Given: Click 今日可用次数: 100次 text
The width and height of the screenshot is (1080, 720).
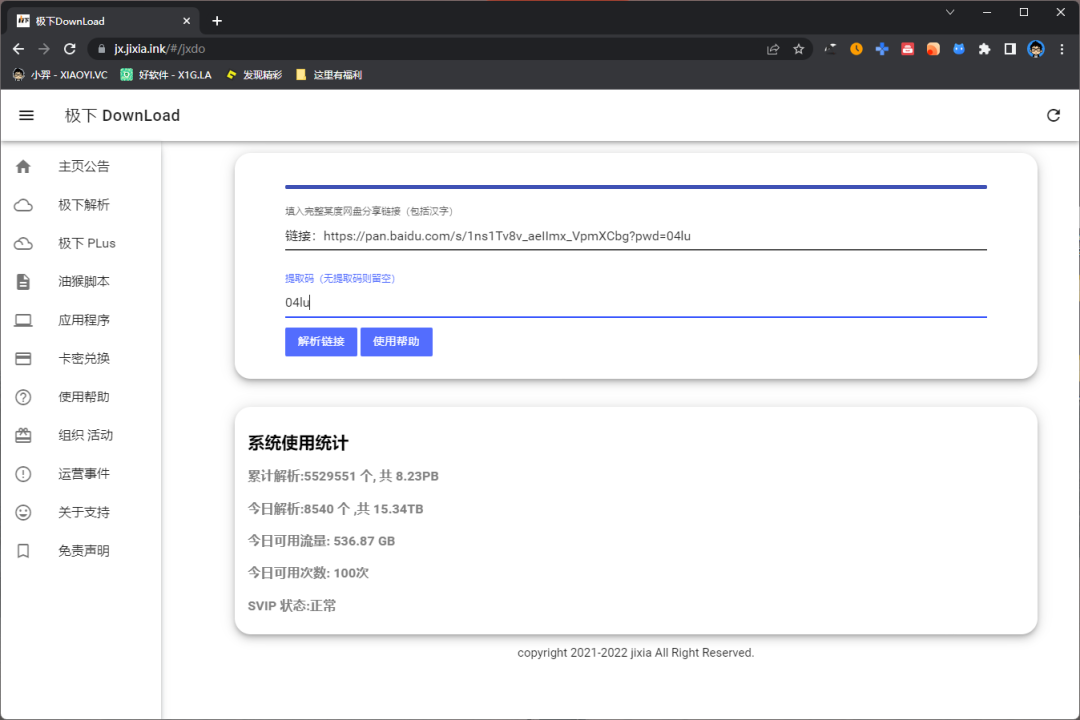Looking at the screenshot, I should [x=308, y=573].
